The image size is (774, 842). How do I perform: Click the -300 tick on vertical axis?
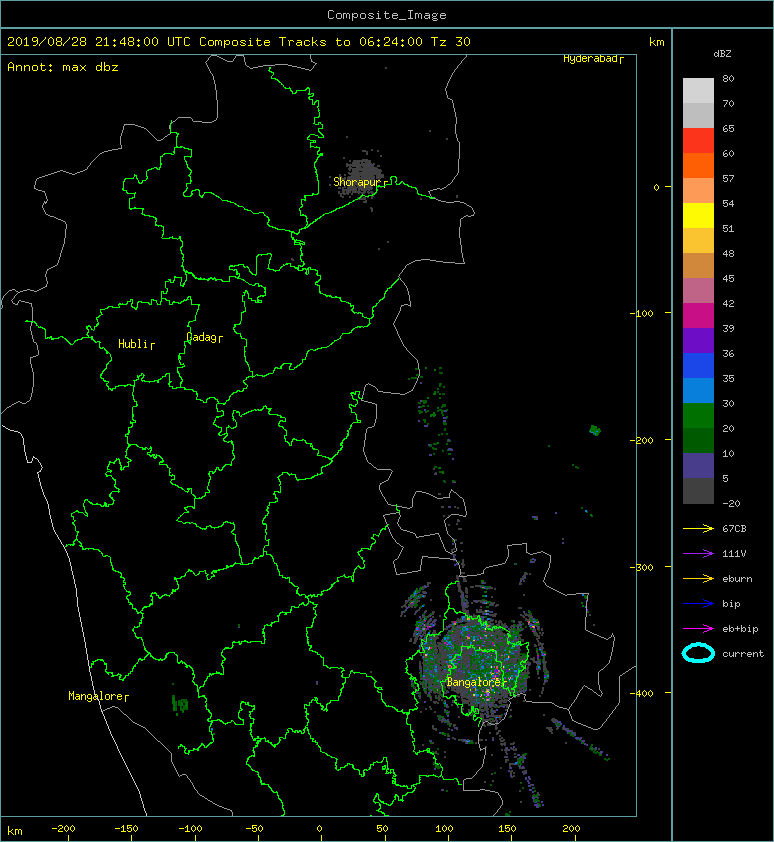[x=641, y=567]
